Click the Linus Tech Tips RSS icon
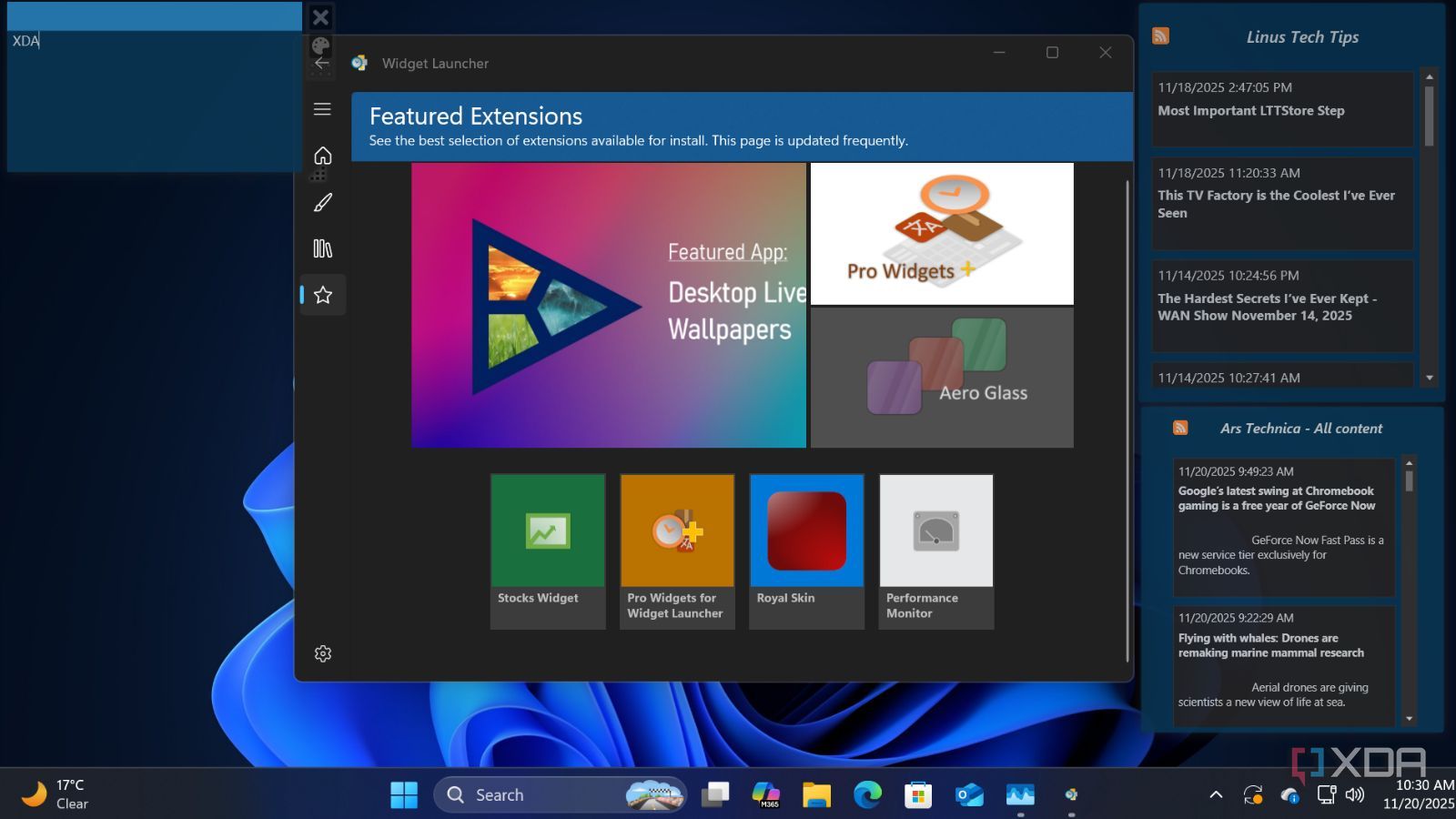Viewport: 1456px width, 819px height. tap(1160, 36)
